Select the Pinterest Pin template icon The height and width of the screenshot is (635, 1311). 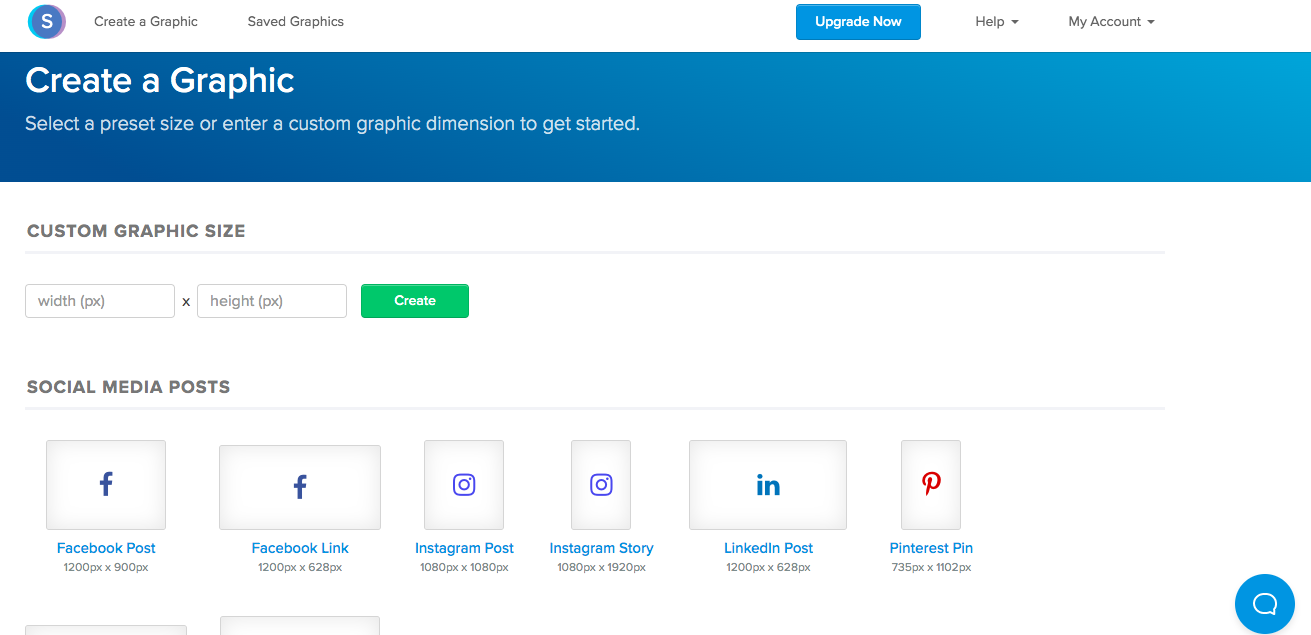click(930, 483)
